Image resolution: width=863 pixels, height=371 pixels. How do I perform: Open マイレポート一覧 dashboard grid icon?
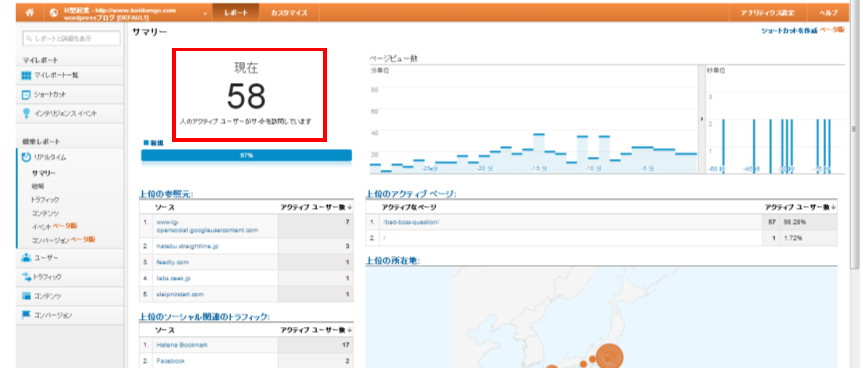[x=26, y=75]
